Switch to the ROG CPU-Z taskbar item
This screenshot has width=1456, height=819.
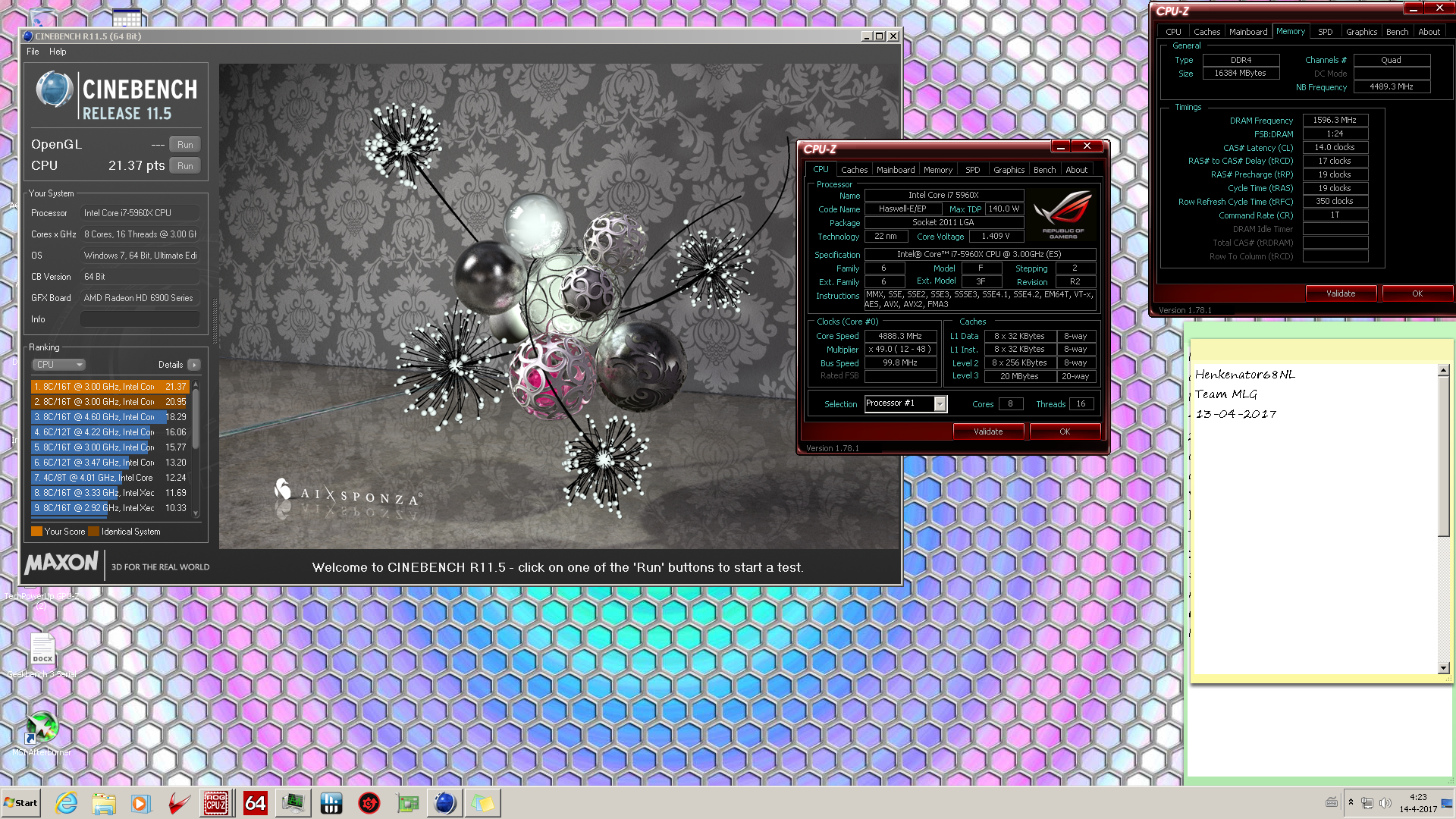point(216,803)
